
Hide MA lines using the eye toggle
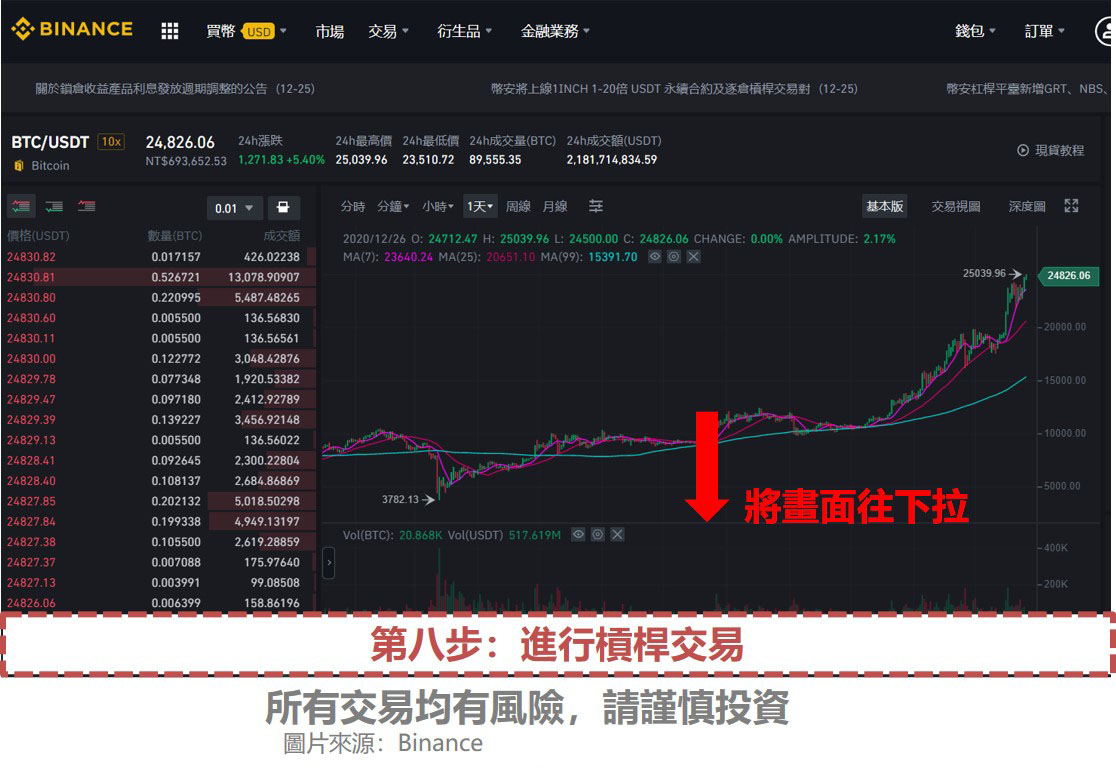click(654, 257)
